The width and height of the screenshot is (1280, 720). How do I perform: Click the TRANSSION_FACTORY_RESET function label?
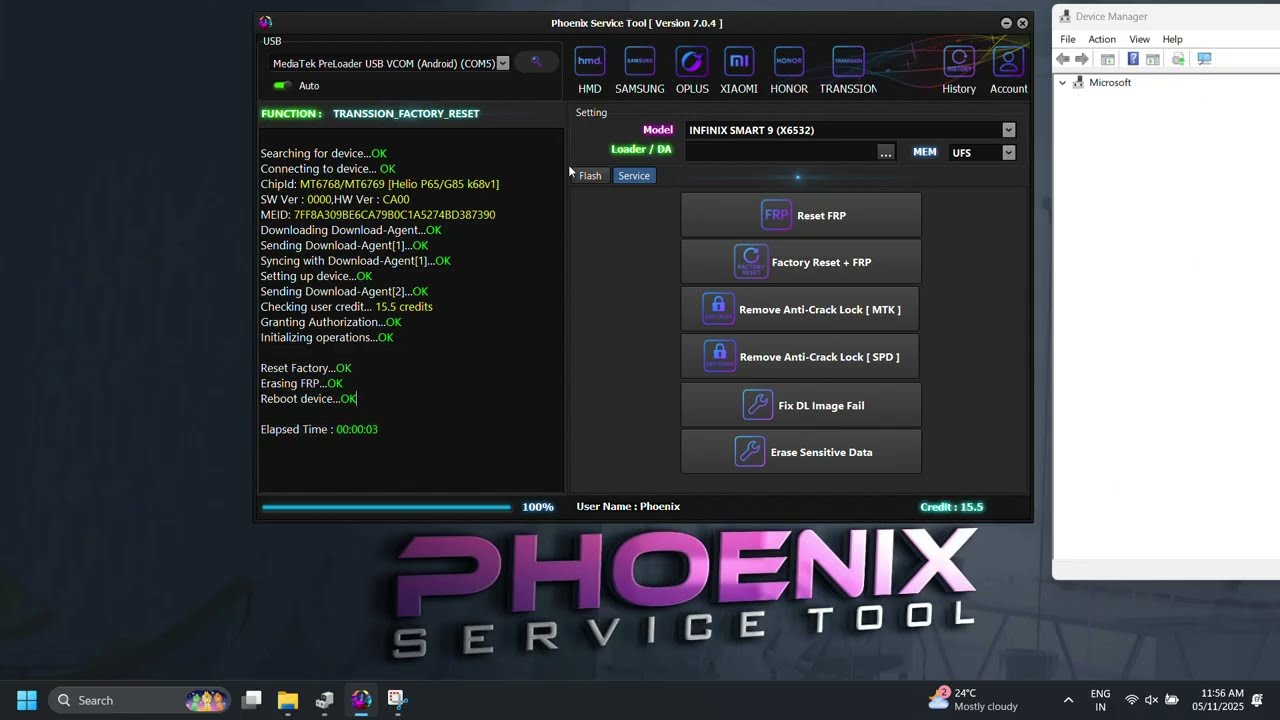[406, 114]
